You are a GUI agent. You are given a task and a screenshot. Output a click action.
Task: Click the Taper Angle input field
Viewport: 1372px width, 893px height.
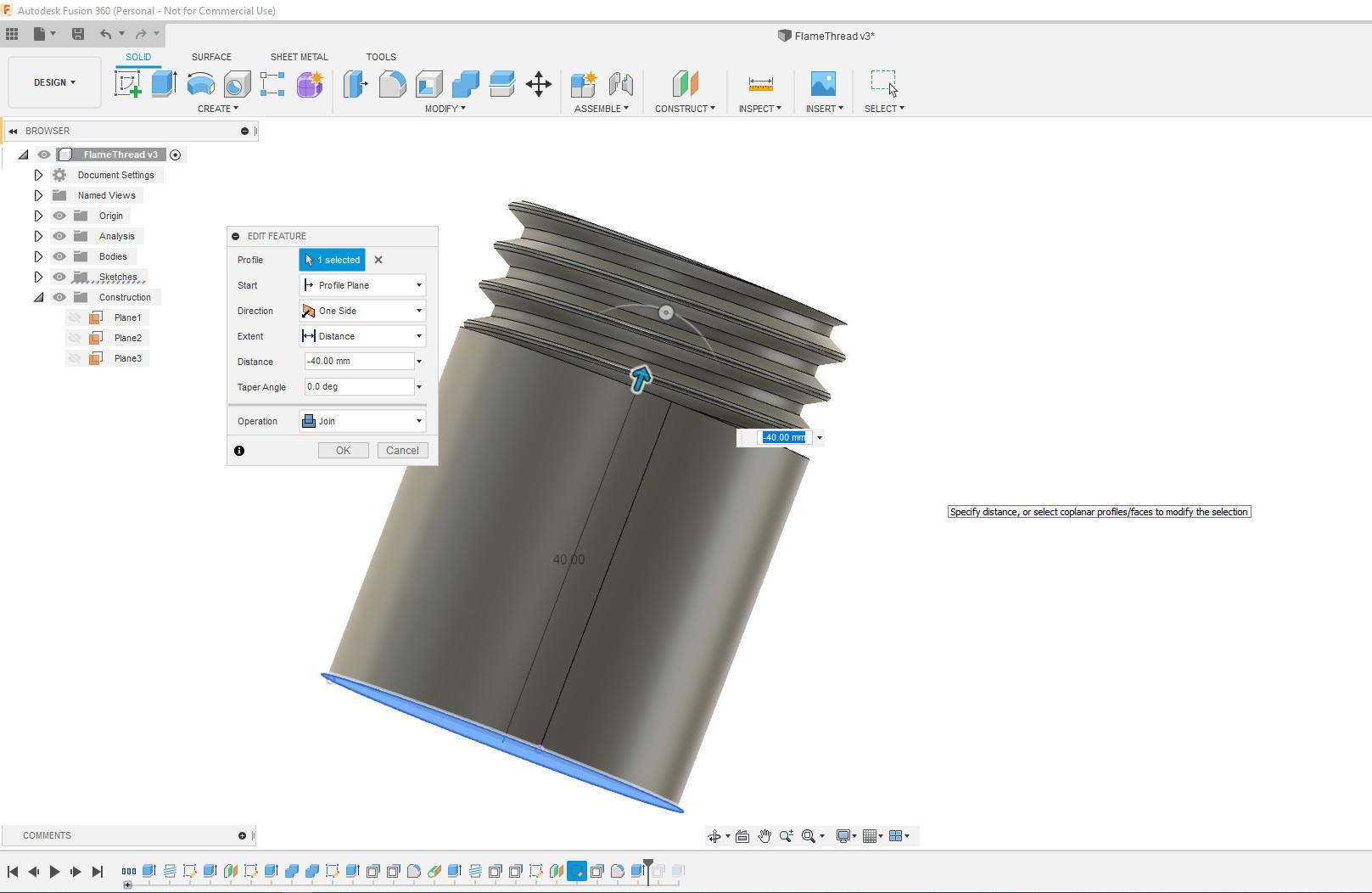pos(359,387)
